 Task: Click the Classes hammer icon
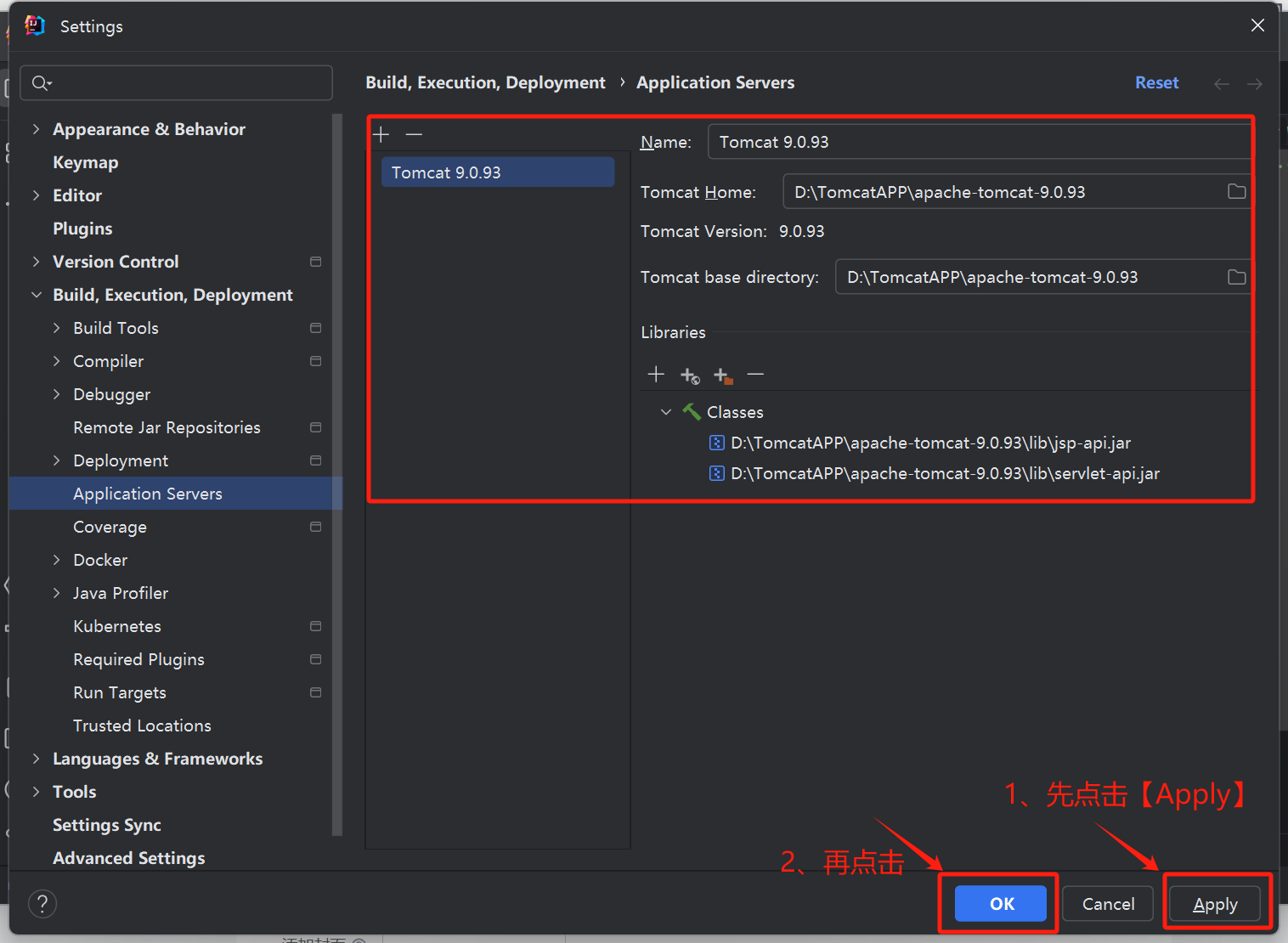tap(692, 412)
